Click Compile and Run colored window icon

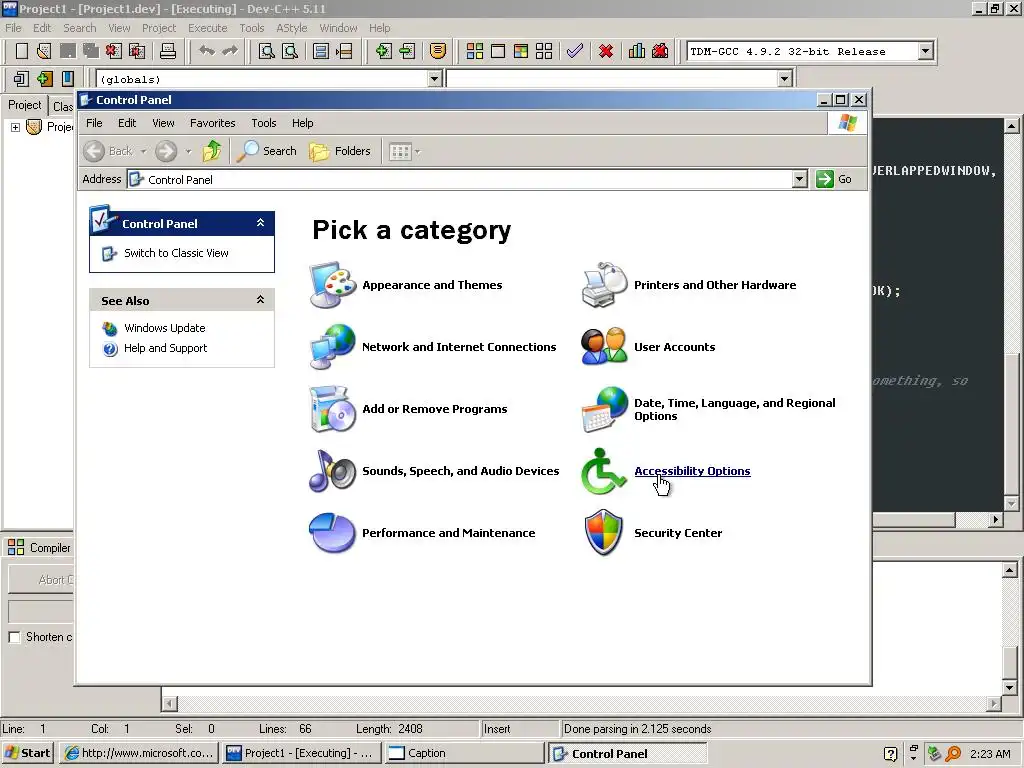click(x=520, y=51)
